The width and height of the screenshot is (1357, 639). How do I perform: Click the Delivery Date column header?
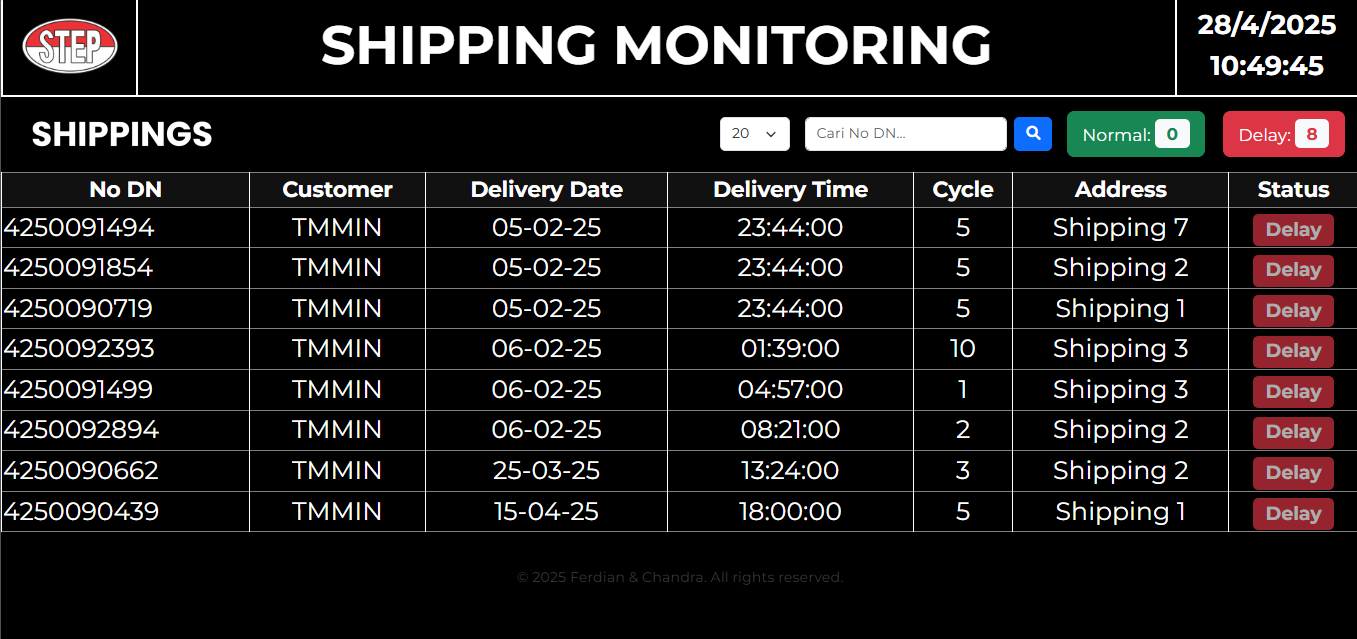[x=546, y=190]
